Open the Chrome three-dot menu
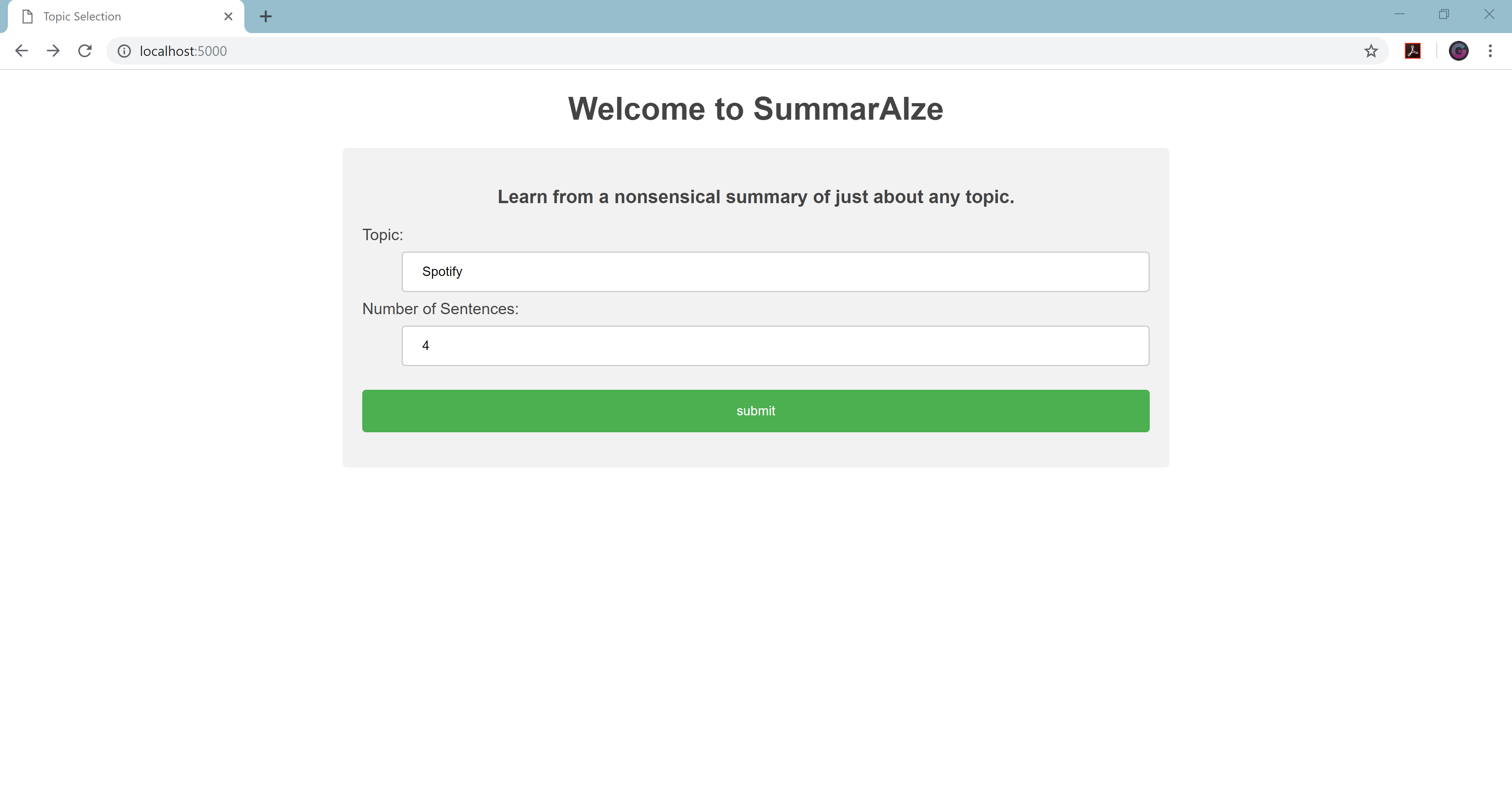The width and height of the screenshot is (1512, 811). 1490,51
